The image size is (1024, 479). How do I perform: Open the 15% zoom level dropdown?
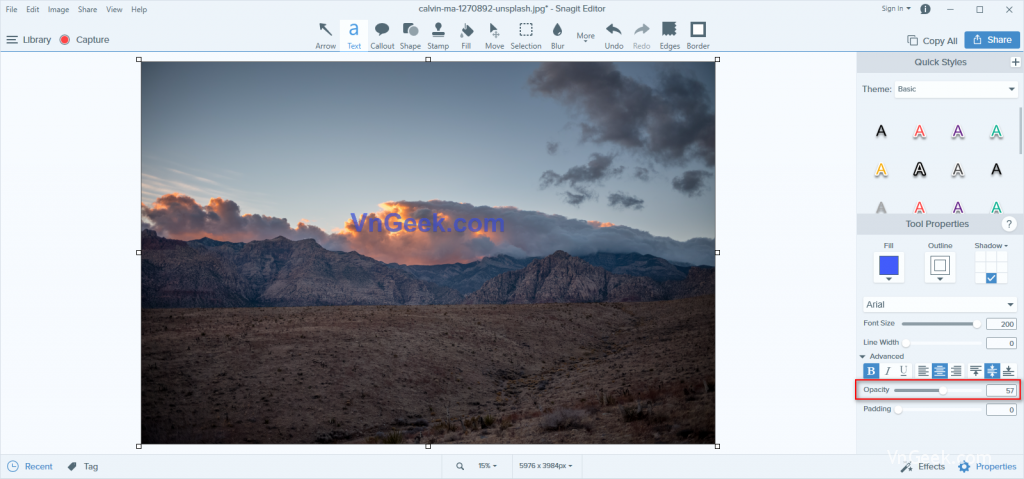pyautogui.click(x=487, y=466)
